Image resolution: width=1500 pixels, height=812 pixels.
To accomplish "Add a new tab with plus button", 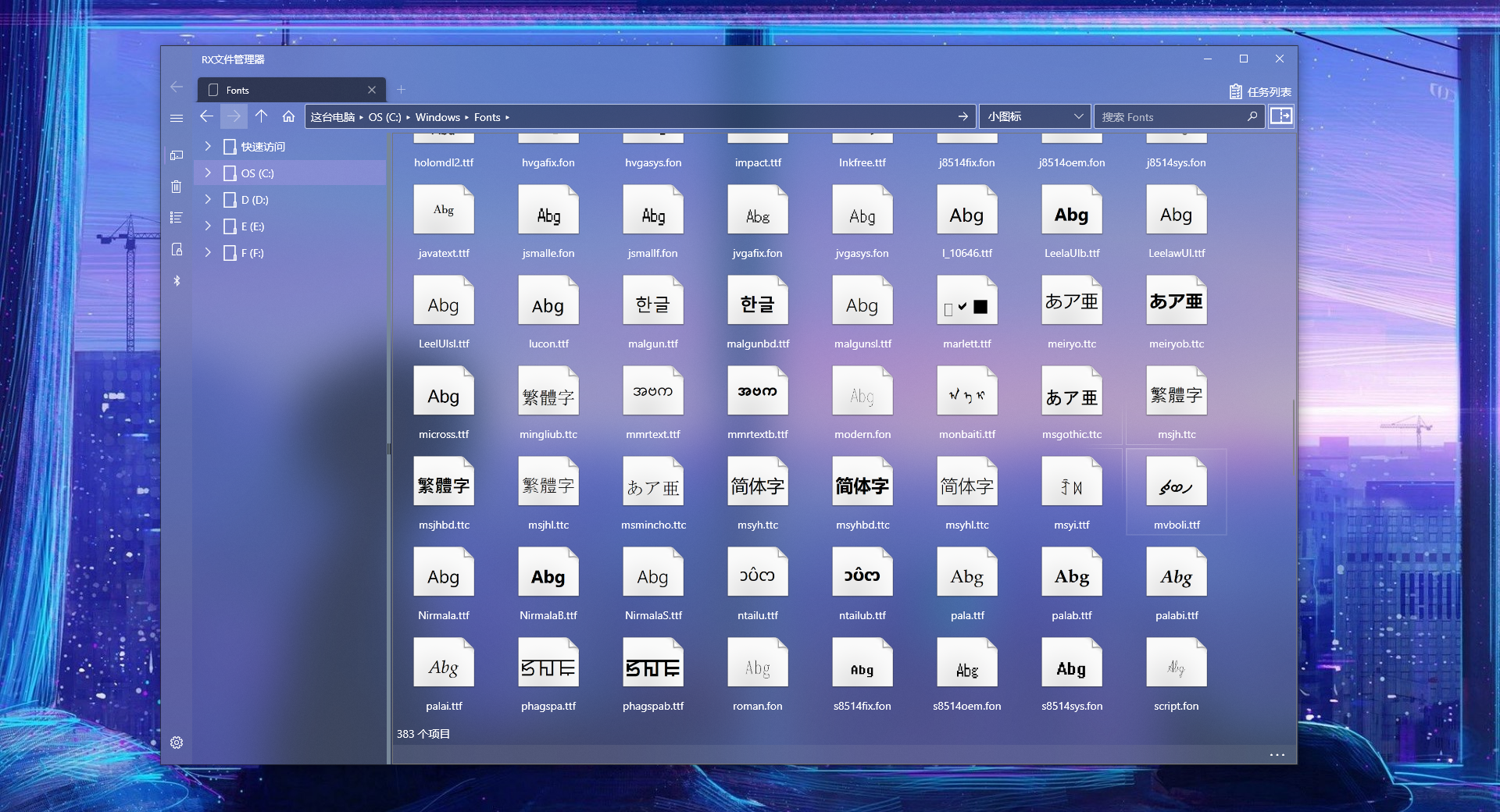I will tap(401, 90).
